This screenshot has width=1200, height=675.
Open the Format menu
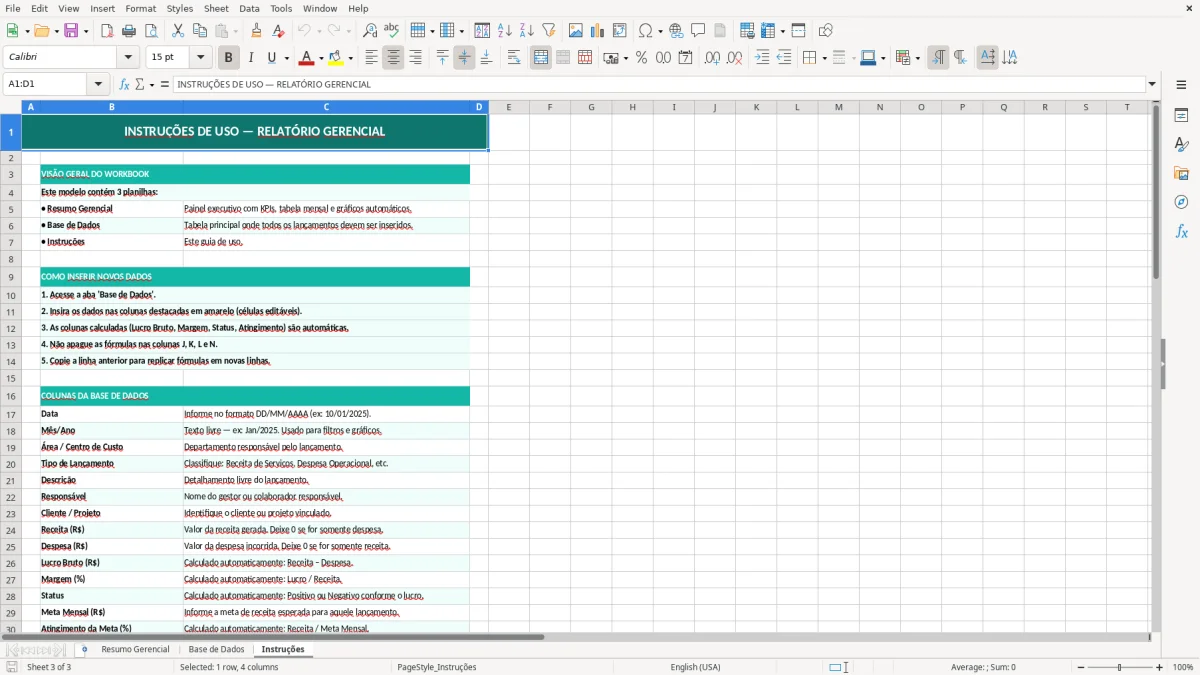[140, 8]
